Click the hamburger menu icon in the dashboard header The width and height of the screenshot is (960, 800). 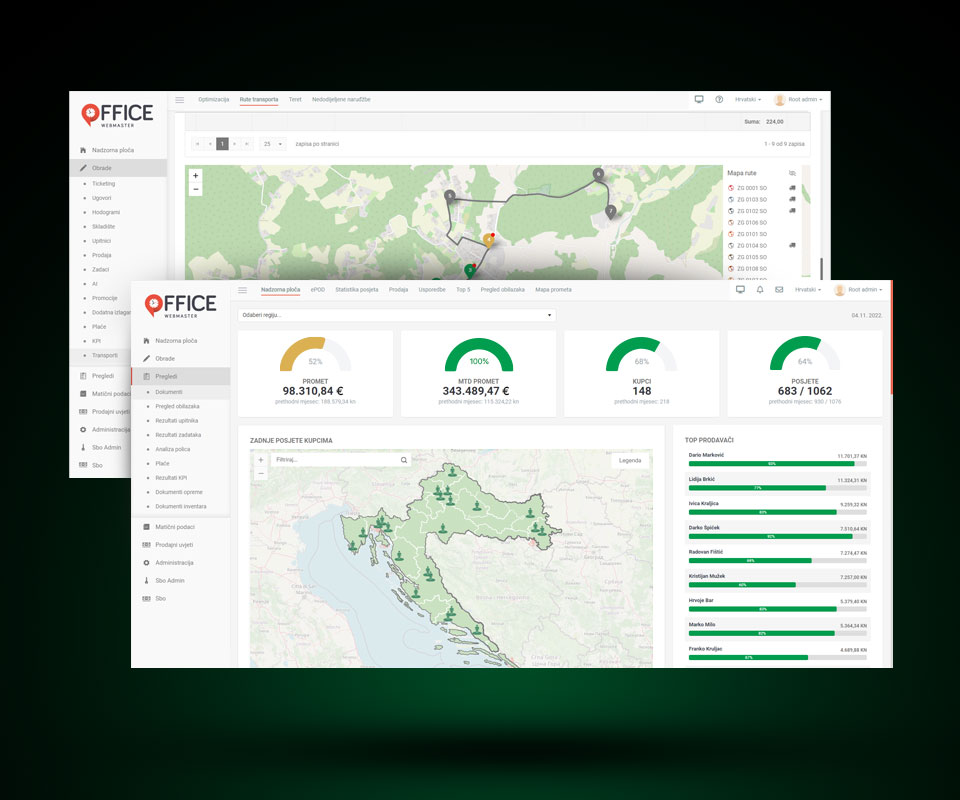[x=242, y=290]
